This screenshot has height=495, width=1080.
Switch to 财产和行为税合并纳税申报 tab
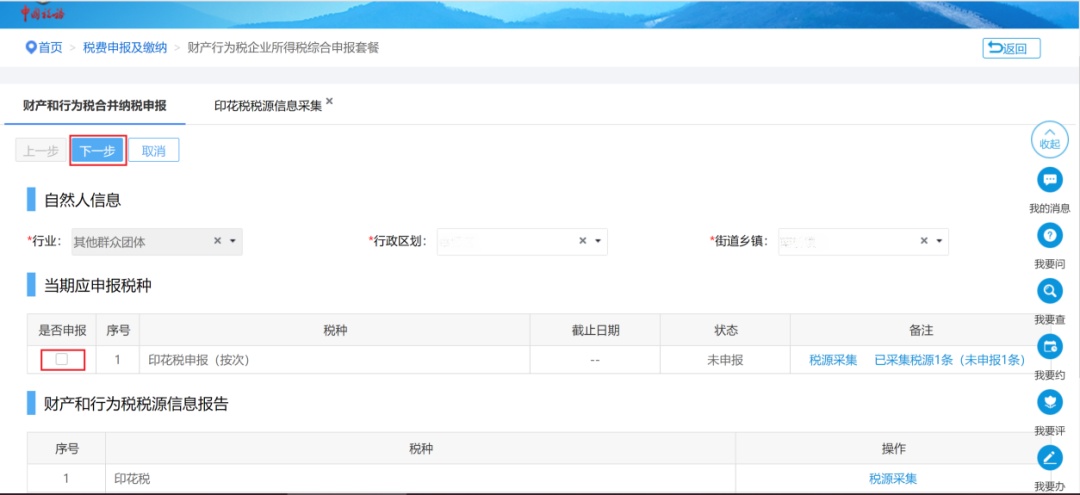pos(94,105)
